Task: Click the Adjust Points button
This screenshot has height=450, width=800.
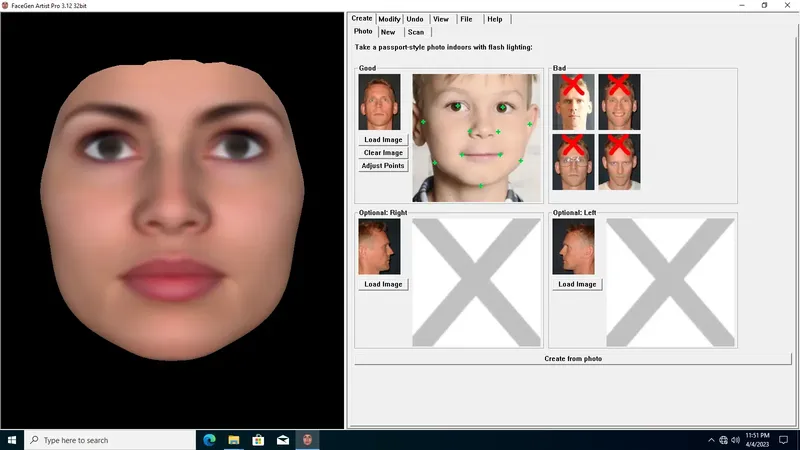Action: 383,166
